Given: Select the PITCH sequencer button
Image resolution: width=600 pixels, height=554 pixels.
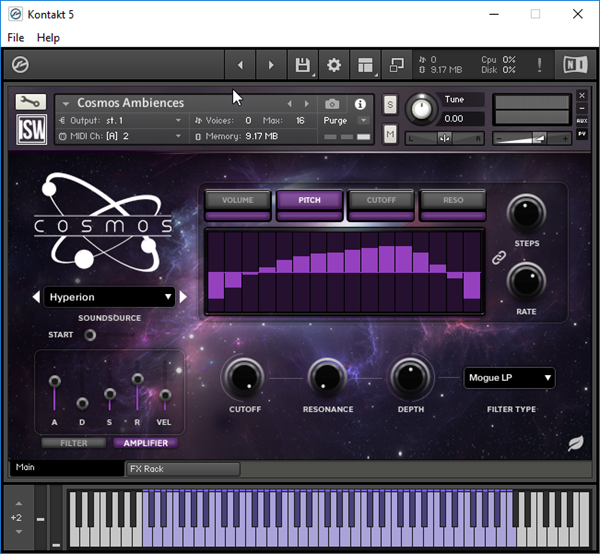Looking at the screenshot, I should pos(310,200).
